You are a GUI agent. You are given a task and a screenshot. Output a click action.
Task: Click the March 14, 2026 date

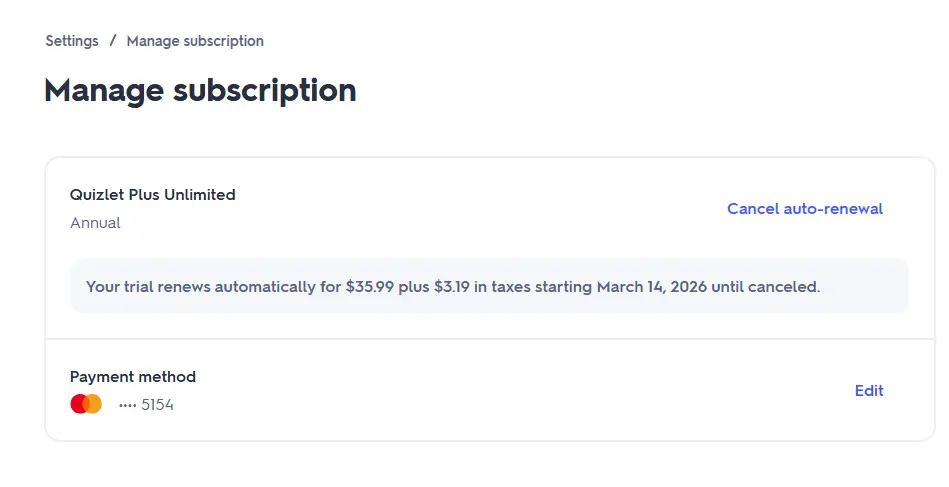652,287
